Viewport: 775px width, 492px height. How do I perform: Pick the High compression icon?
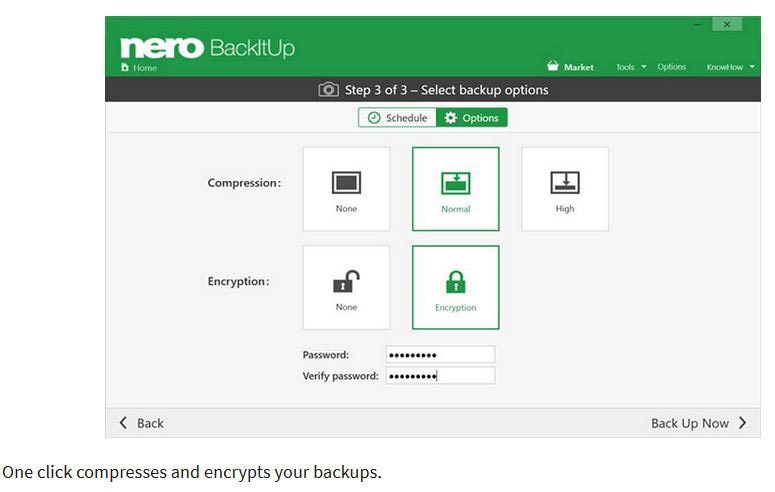565,182
